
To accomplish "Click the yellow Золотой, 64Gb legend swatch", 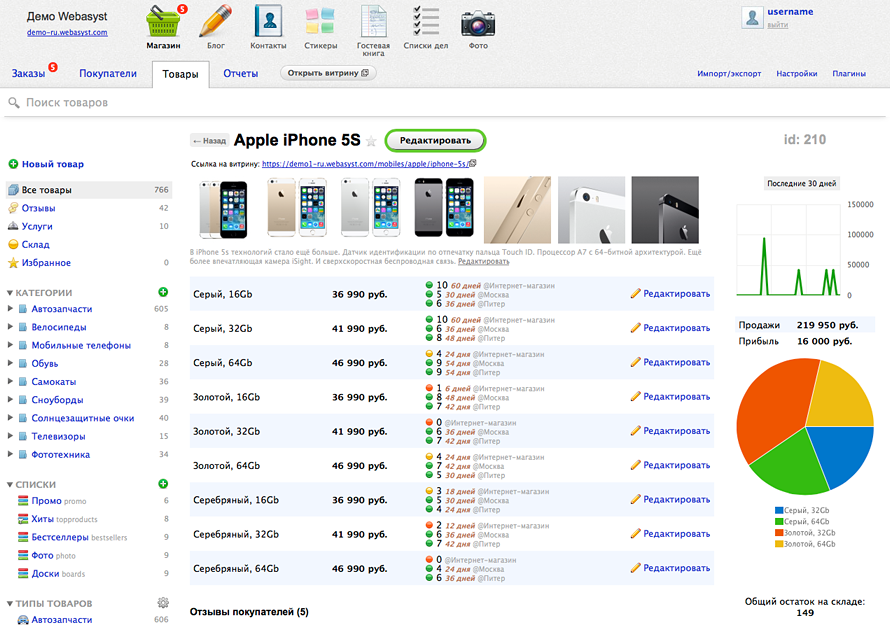I will (779, 544).
